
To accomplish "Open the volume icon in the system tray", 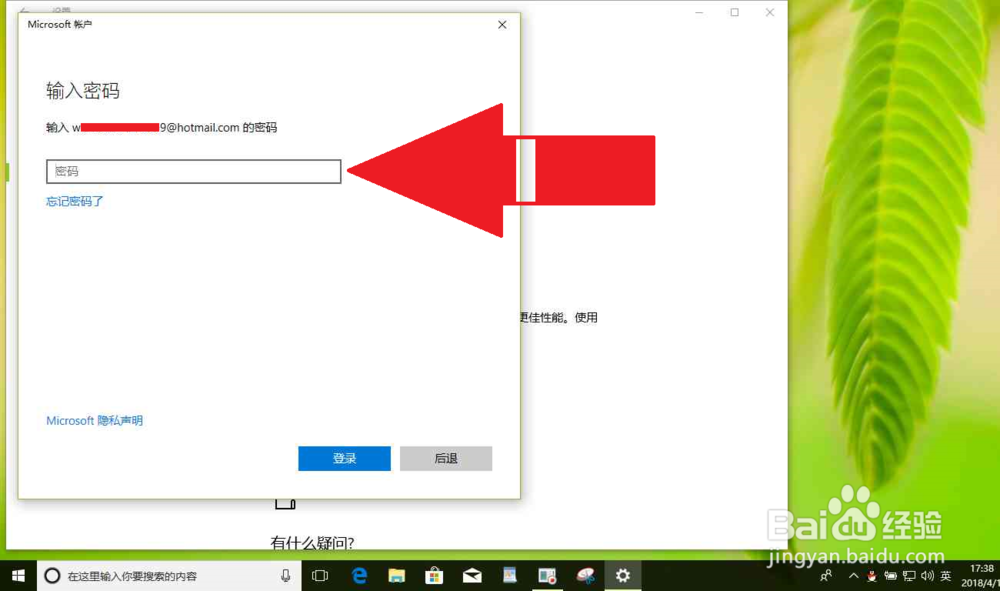I will [927, 576].
